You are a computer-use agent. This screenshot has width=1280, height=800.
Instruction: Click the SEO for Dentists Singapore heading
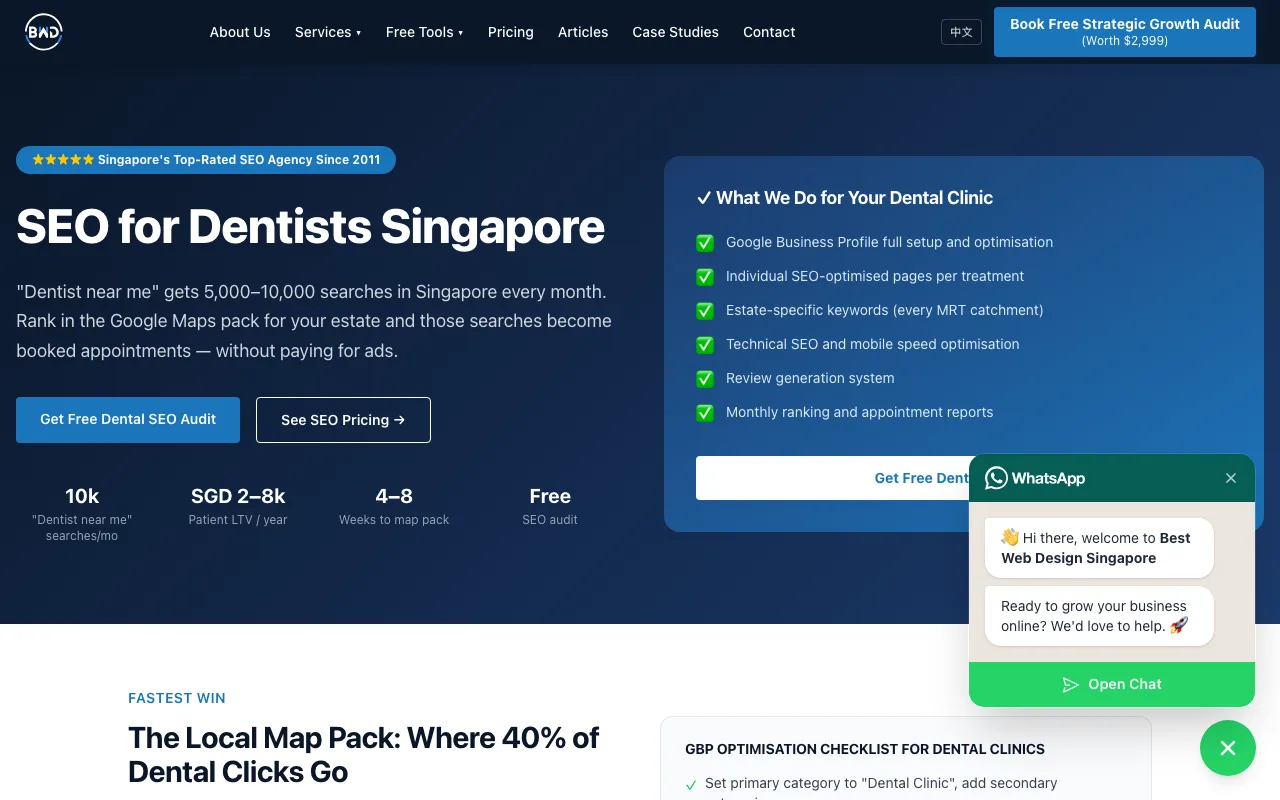coord(310,227)
